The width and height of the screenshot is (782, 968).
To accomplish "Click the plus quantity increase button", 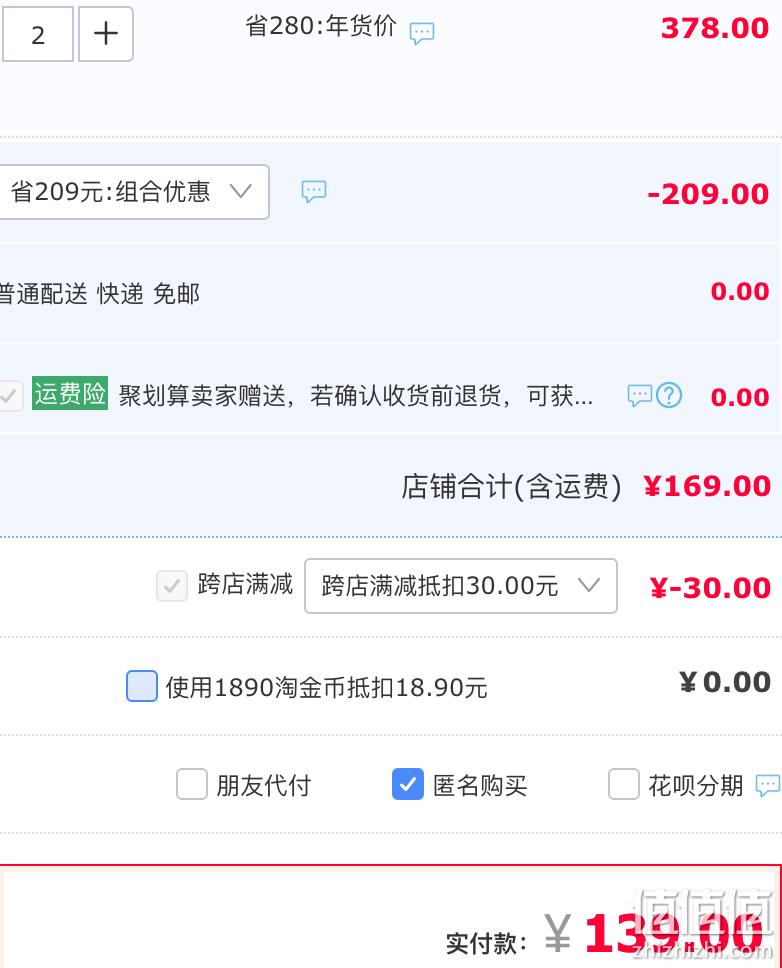I will pyautogui.click(x=106, y=33).
